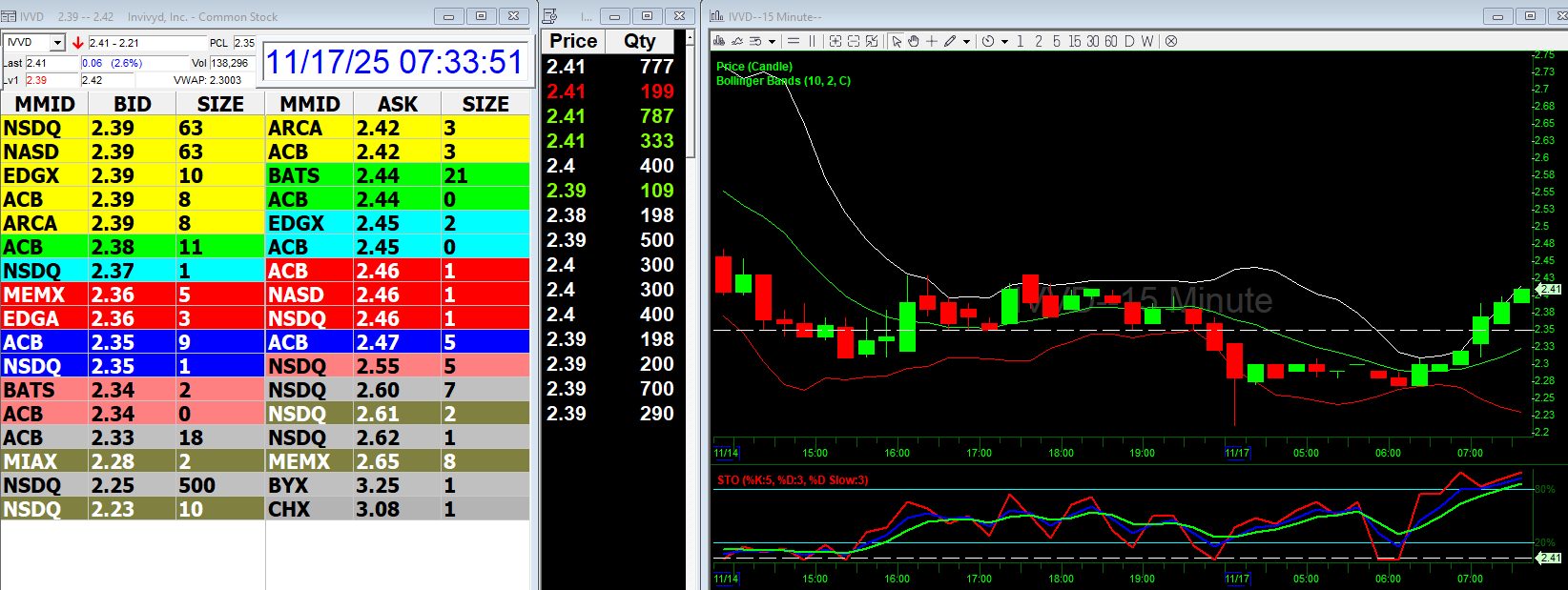Image resolution: width=1568 pixels, height=590 pixels.
Task: Pick the pencil drawing tool
Action: pos(950,41)
